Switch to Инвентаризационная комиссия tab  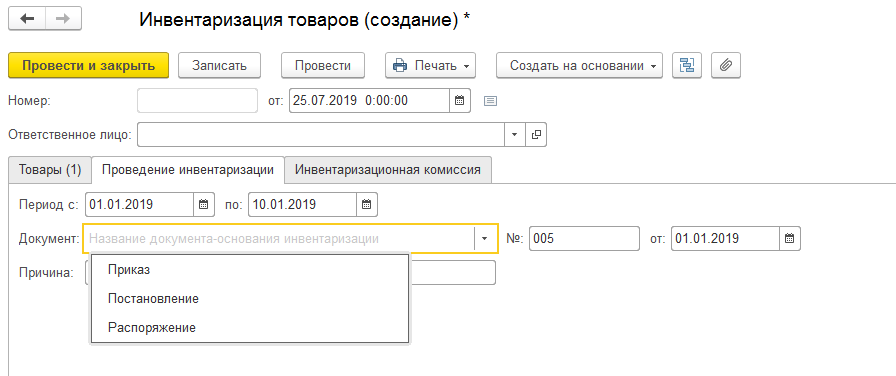tap(388, 170)
